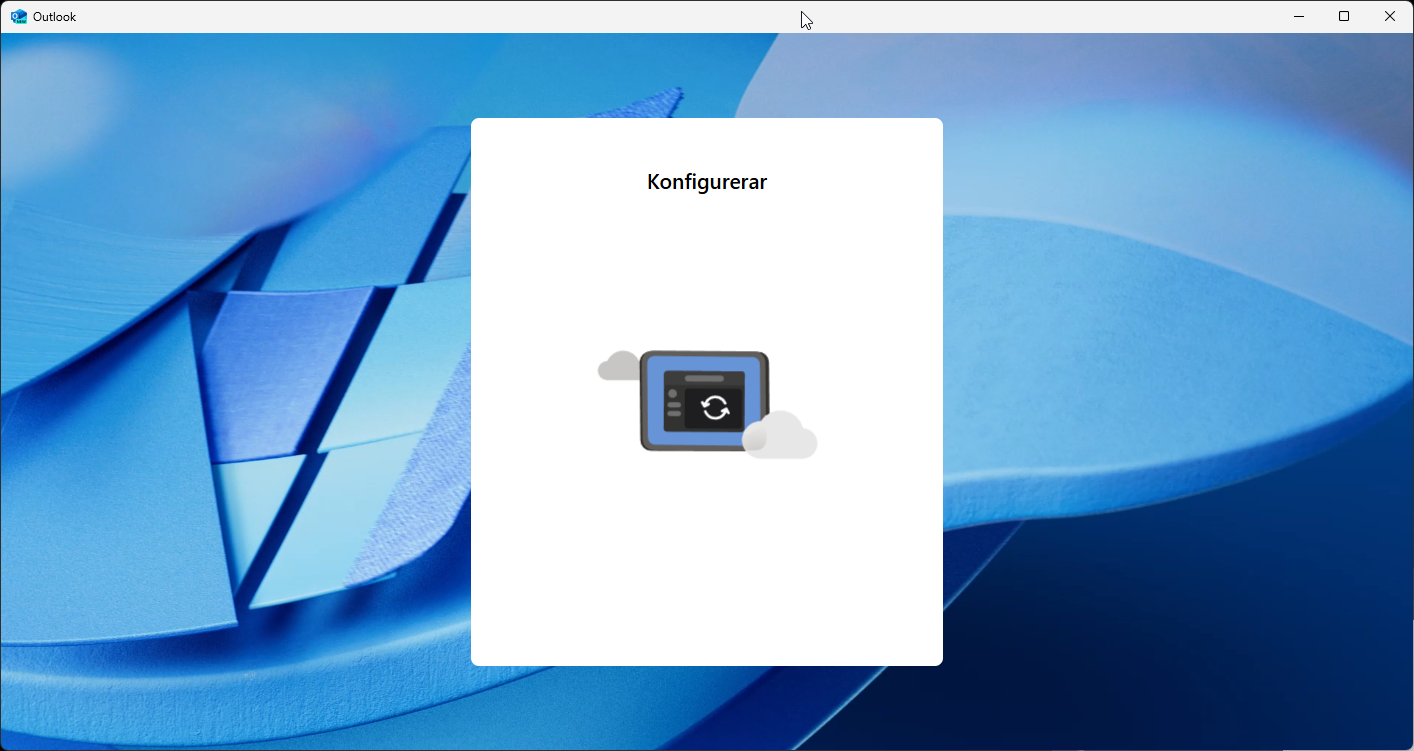This screenshot has width=1414, height=751.
Task: Toggle the window to full screen with maximize
Action: pyautogui.click(x=1344, y=16)
